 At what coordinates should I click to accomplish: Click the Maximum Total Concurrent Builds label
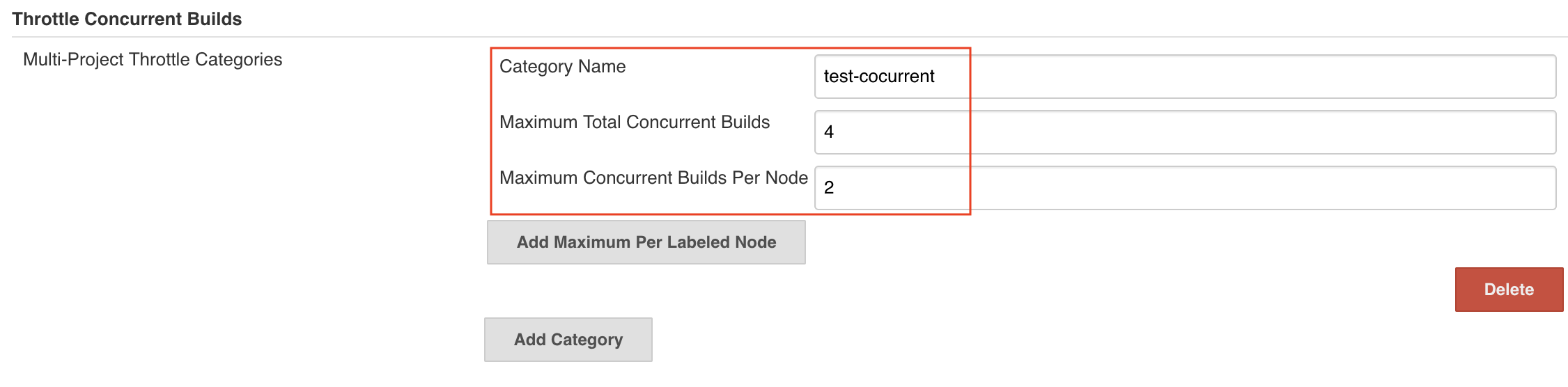pyautogui.click(x=634, y=123)
